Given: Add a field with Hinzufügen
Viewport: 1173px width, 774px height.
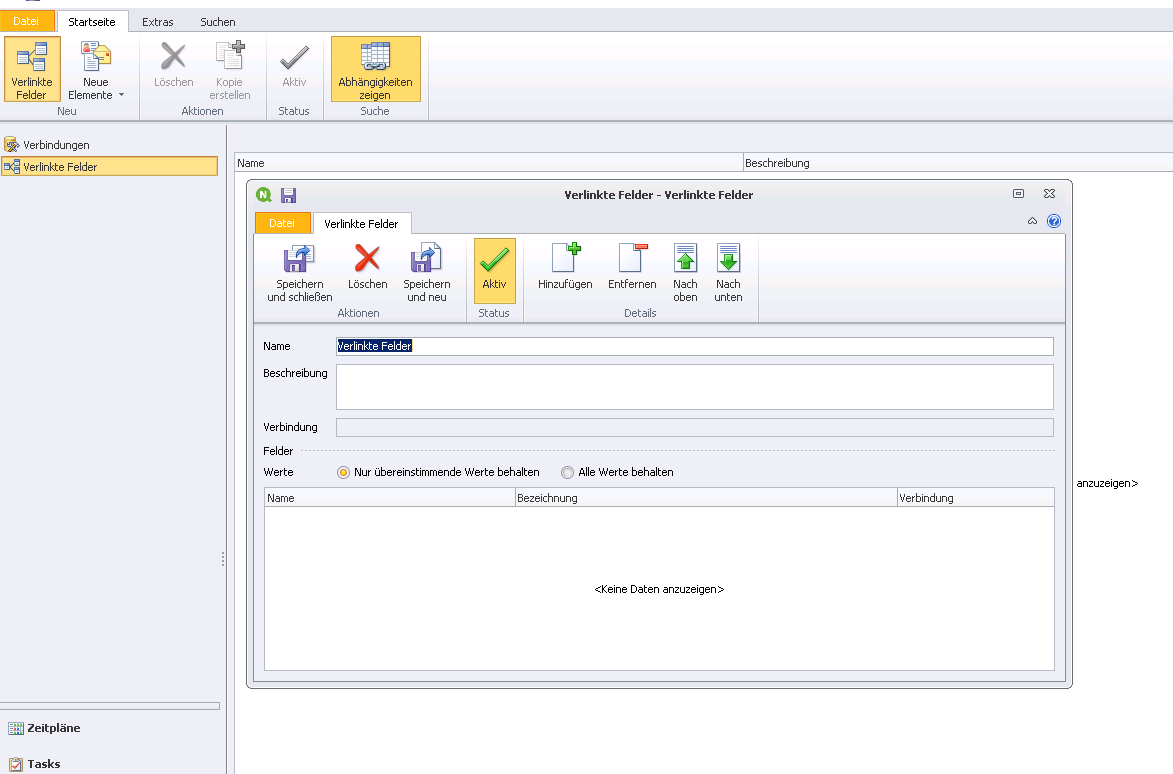Looking at the screenshot, I should 565,260.
